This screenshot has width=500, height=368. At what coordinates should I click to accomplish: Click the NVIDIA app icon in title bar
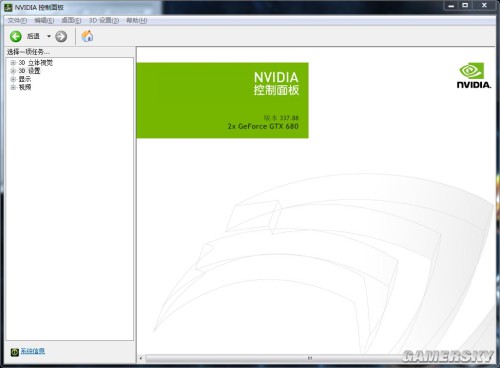(x=8, y=7)
